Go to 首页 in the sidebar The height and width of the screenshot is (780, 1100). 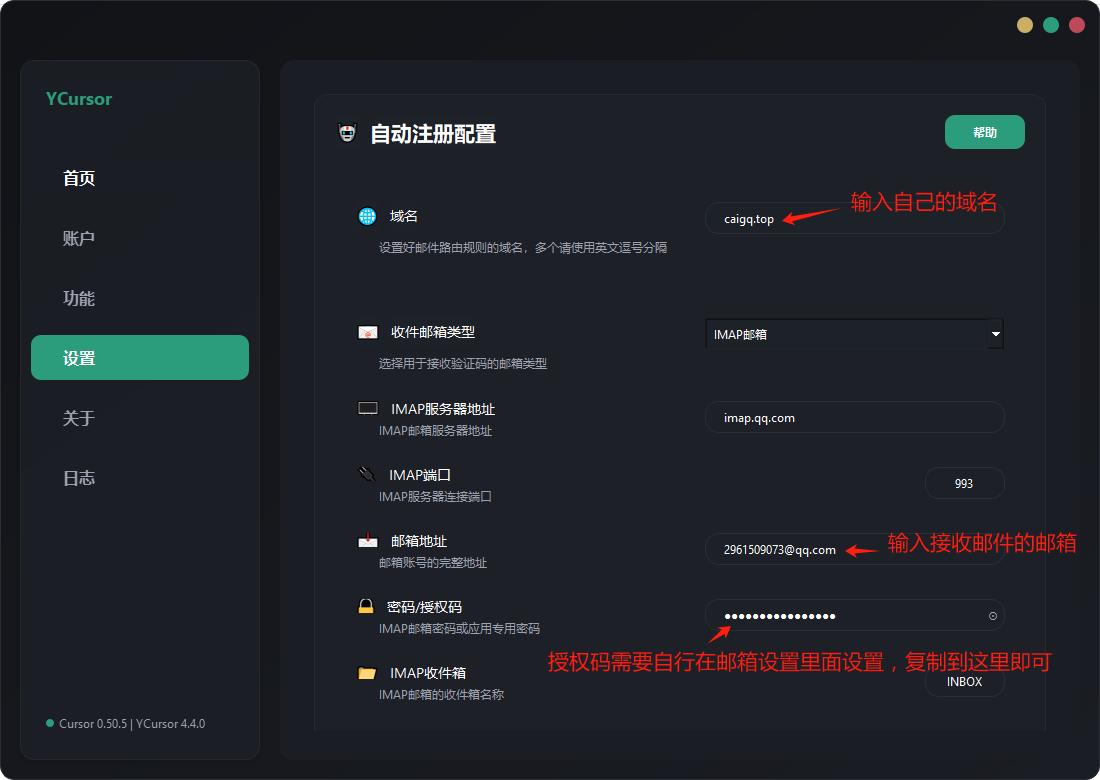[x=79, y=179]
